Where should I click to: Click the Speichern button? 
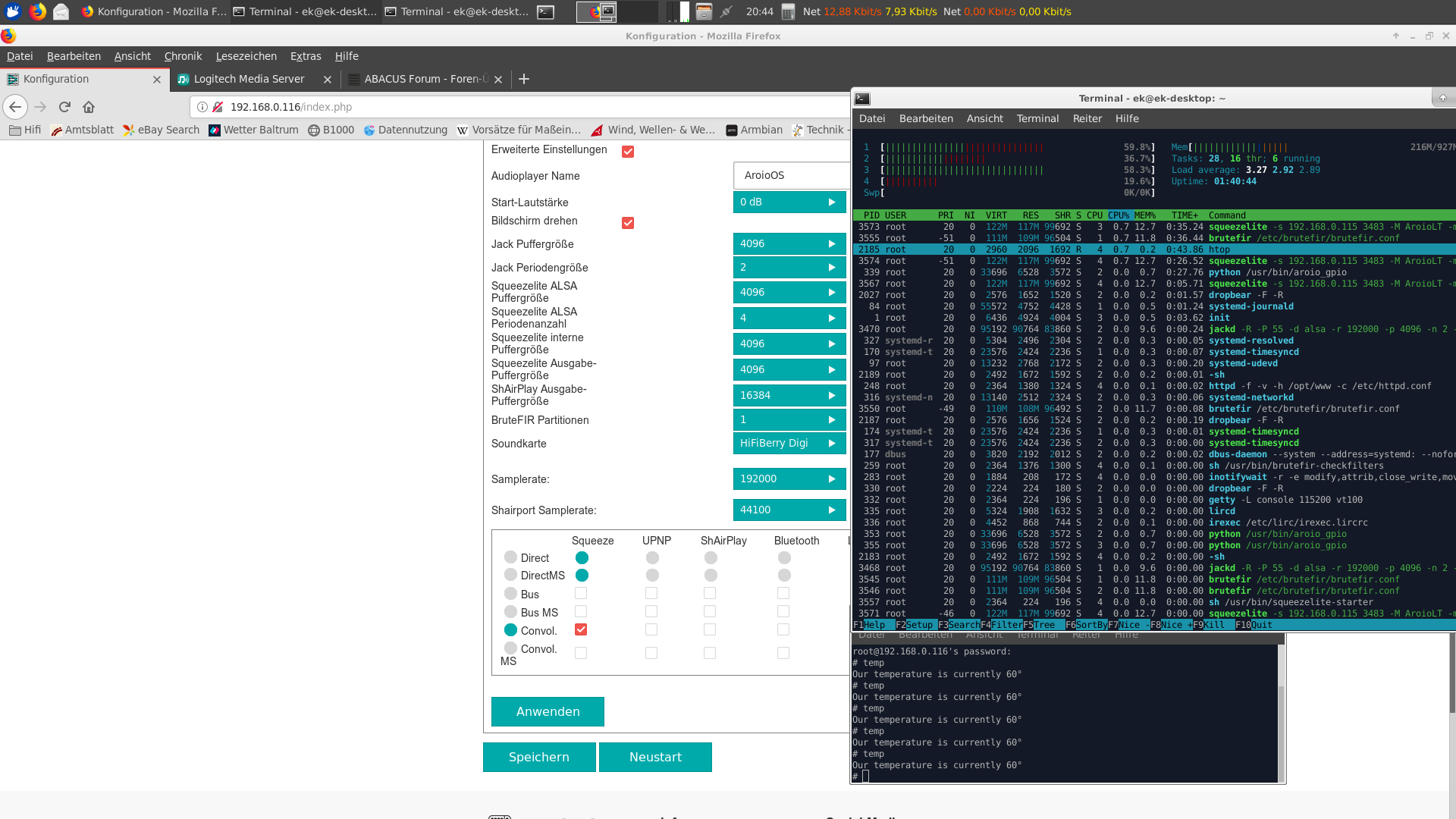click(539, 757)
